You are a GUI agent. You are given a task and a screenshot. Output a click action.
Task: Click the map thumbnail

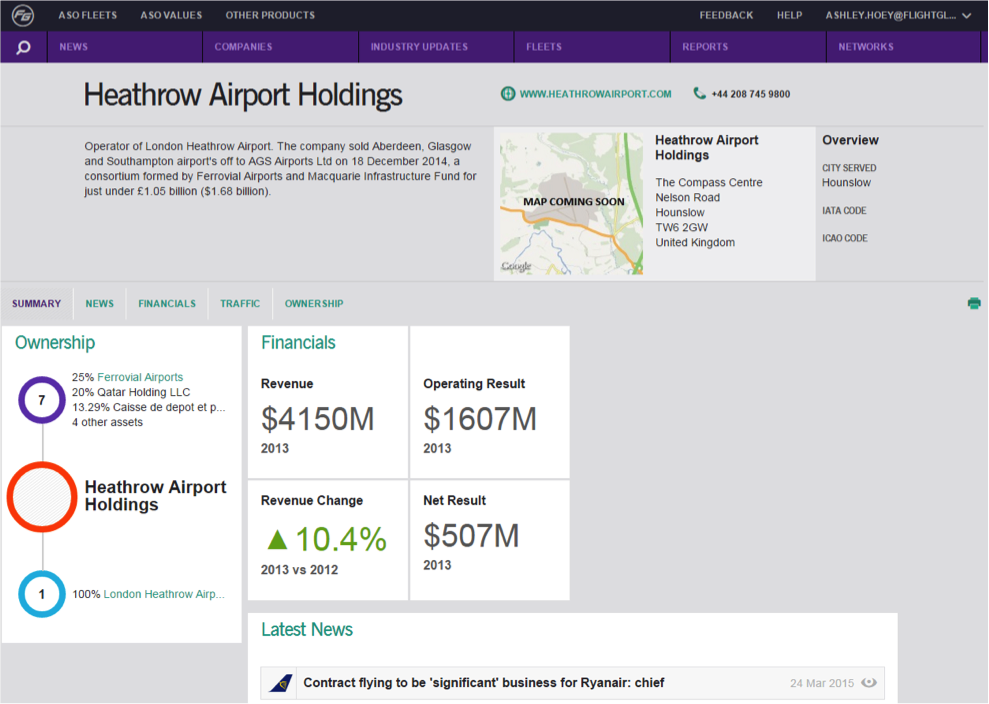click(569, 203)
